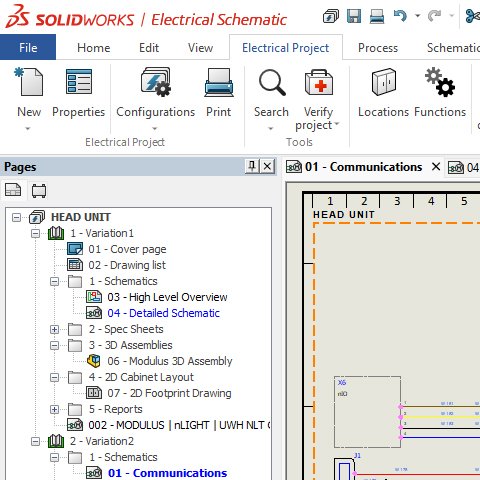Open Search dropdown arrow
Screen dimensions: 480x480
(271, 128)
